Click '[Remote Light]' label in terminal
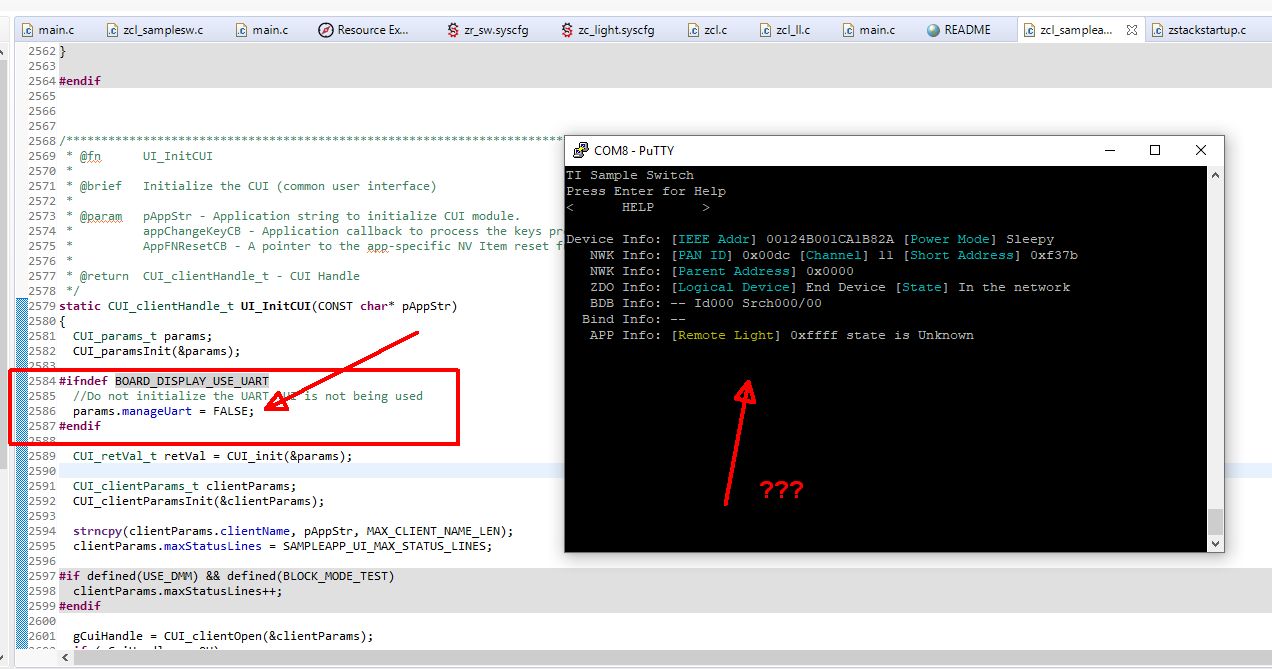This screenshot has height=669, width=1272. [726, 335]
